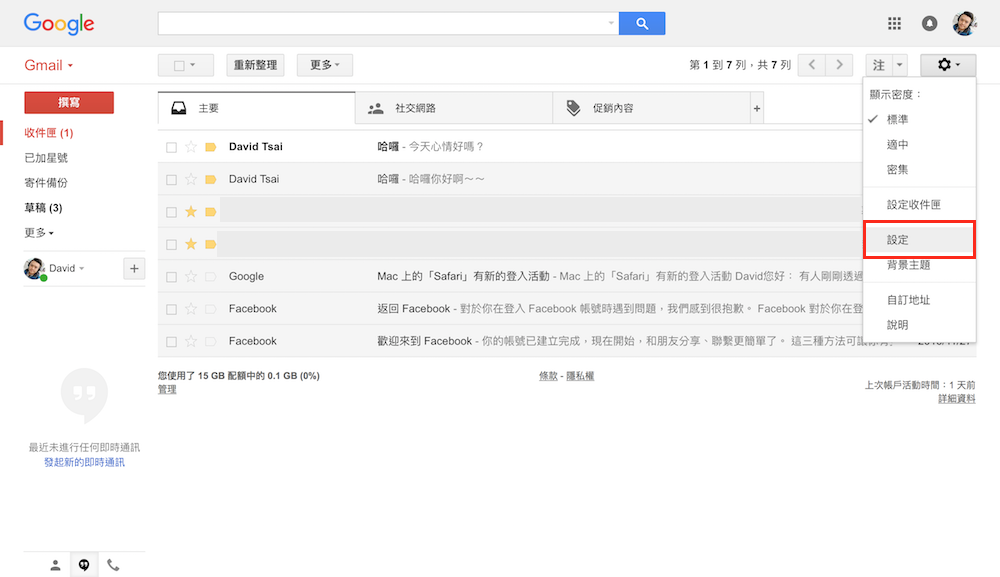The height and width of the screenshot is (577, 1000).
Task: Expand the 更多 labels list in the sidebar
Action: click(x=39, y=233)
